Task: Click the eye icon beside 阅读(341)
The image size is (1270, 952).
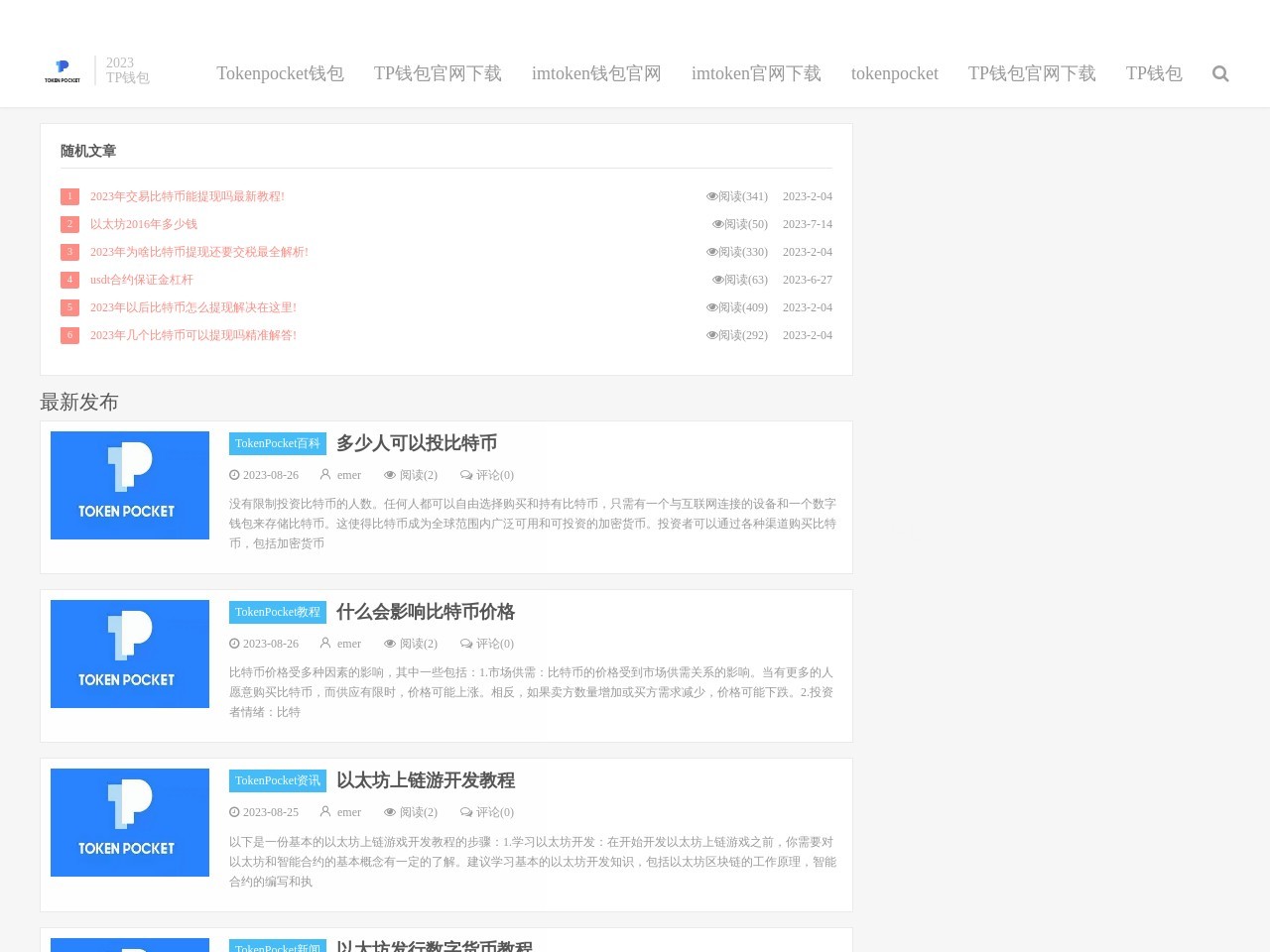Action: pyautogui.click(x=711, y=196)
